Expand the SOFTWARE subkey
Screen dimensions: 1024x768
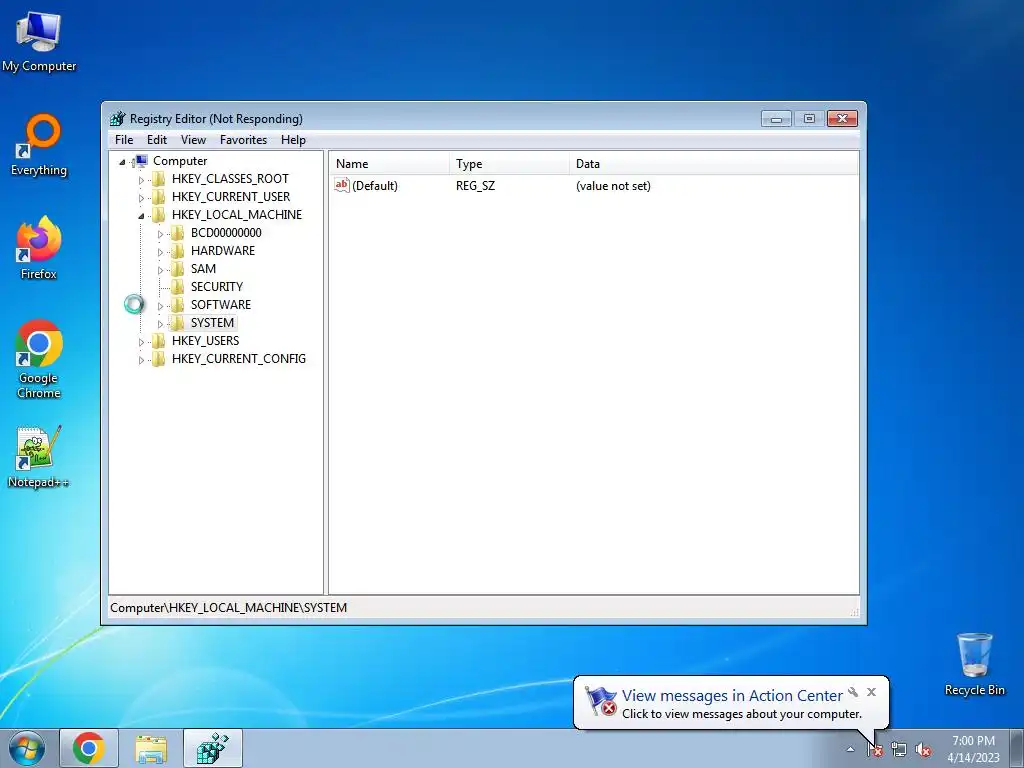(160, 306)
